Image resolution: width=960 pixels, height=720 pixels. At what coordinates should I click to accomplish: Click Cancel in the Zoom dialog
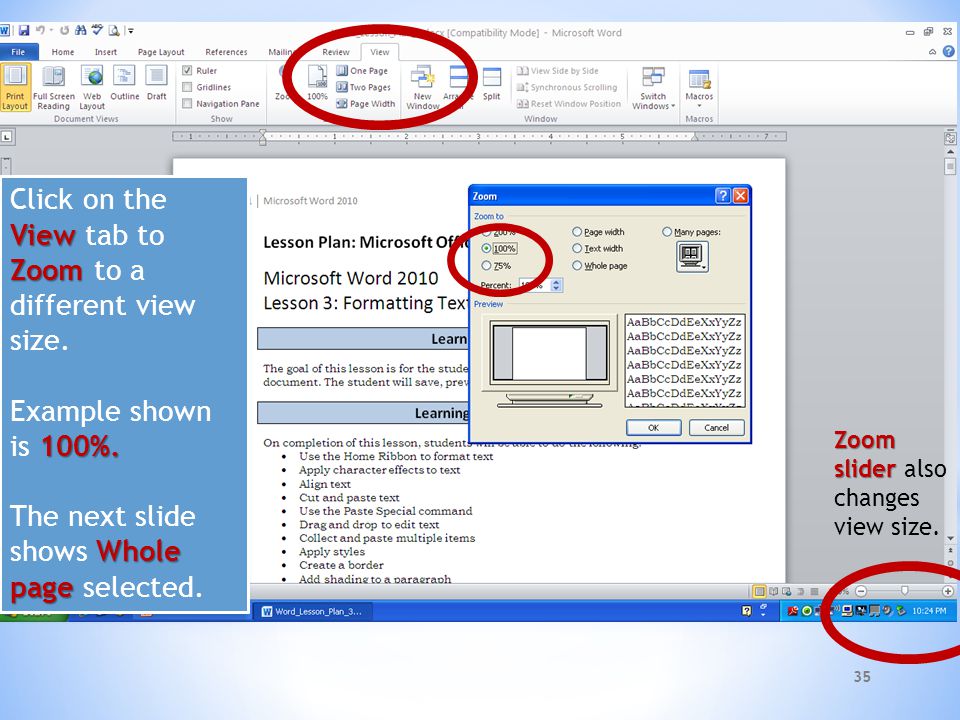point(716,427)
